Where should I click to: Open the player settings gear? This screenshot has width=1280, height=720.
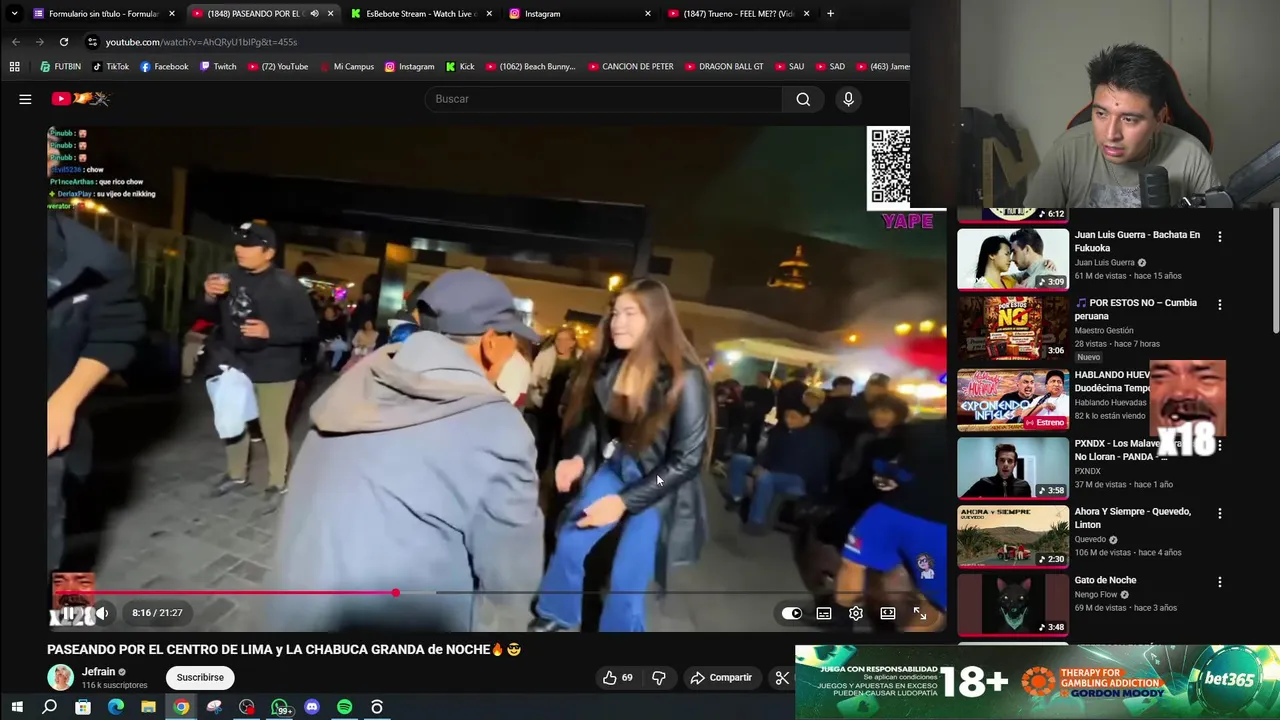pyautogui.click(x=856, y=613)
